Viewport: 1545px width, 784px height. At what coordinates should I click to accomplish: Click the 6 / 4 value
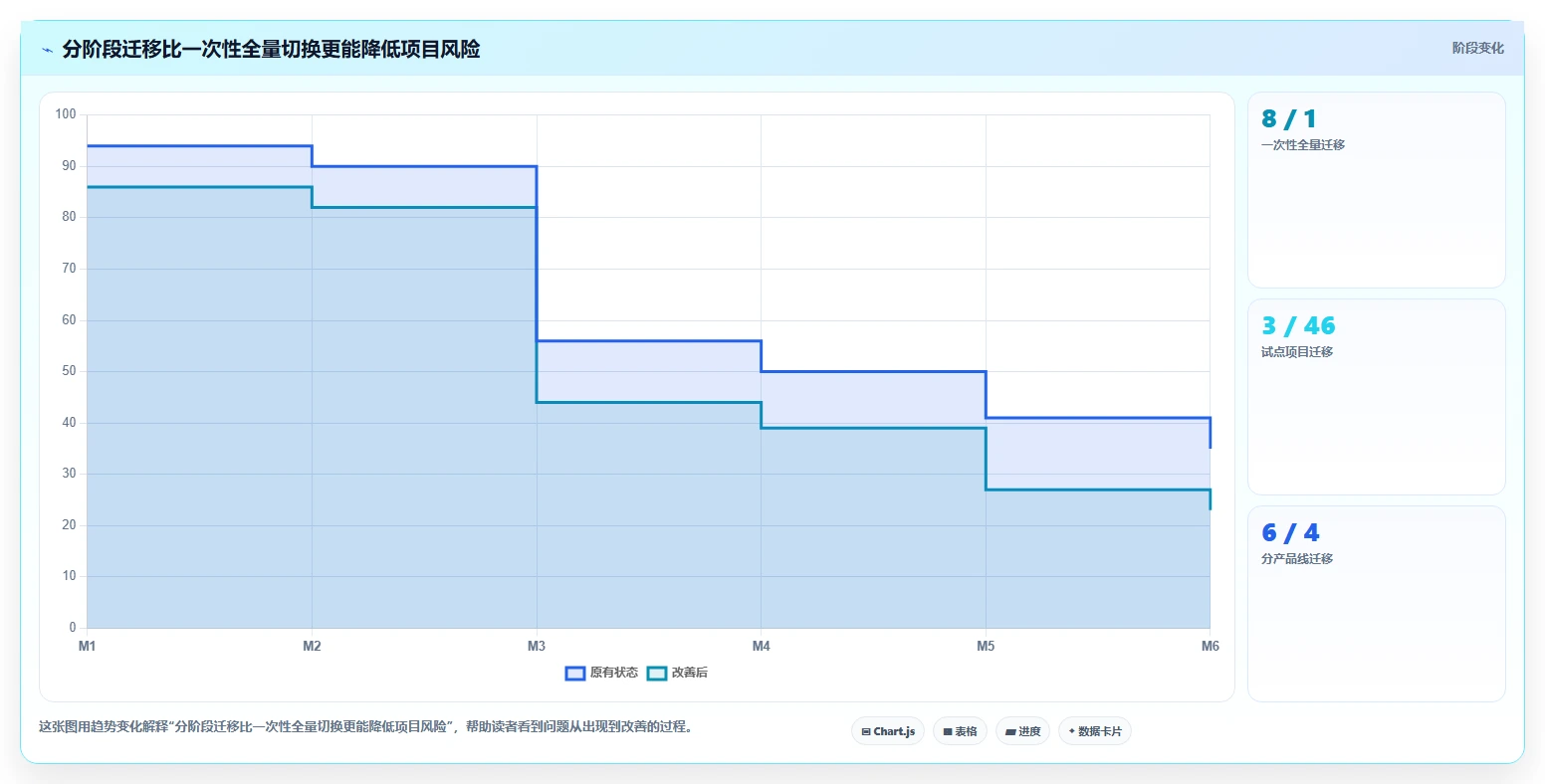tap(1290, 533)
